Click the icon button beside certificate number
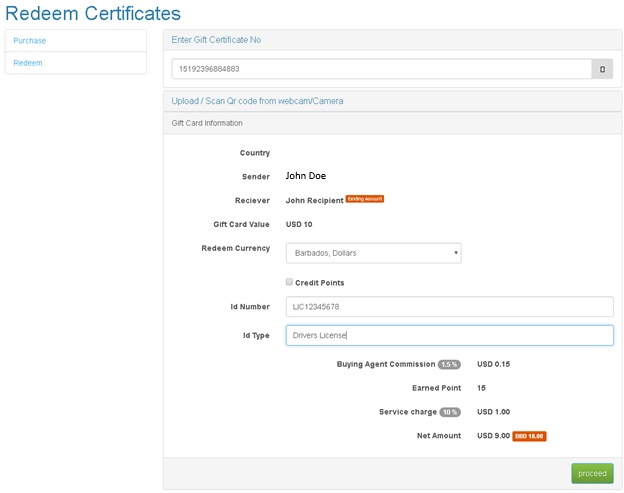Screen dimensions: 624x493 coord(602,69)
